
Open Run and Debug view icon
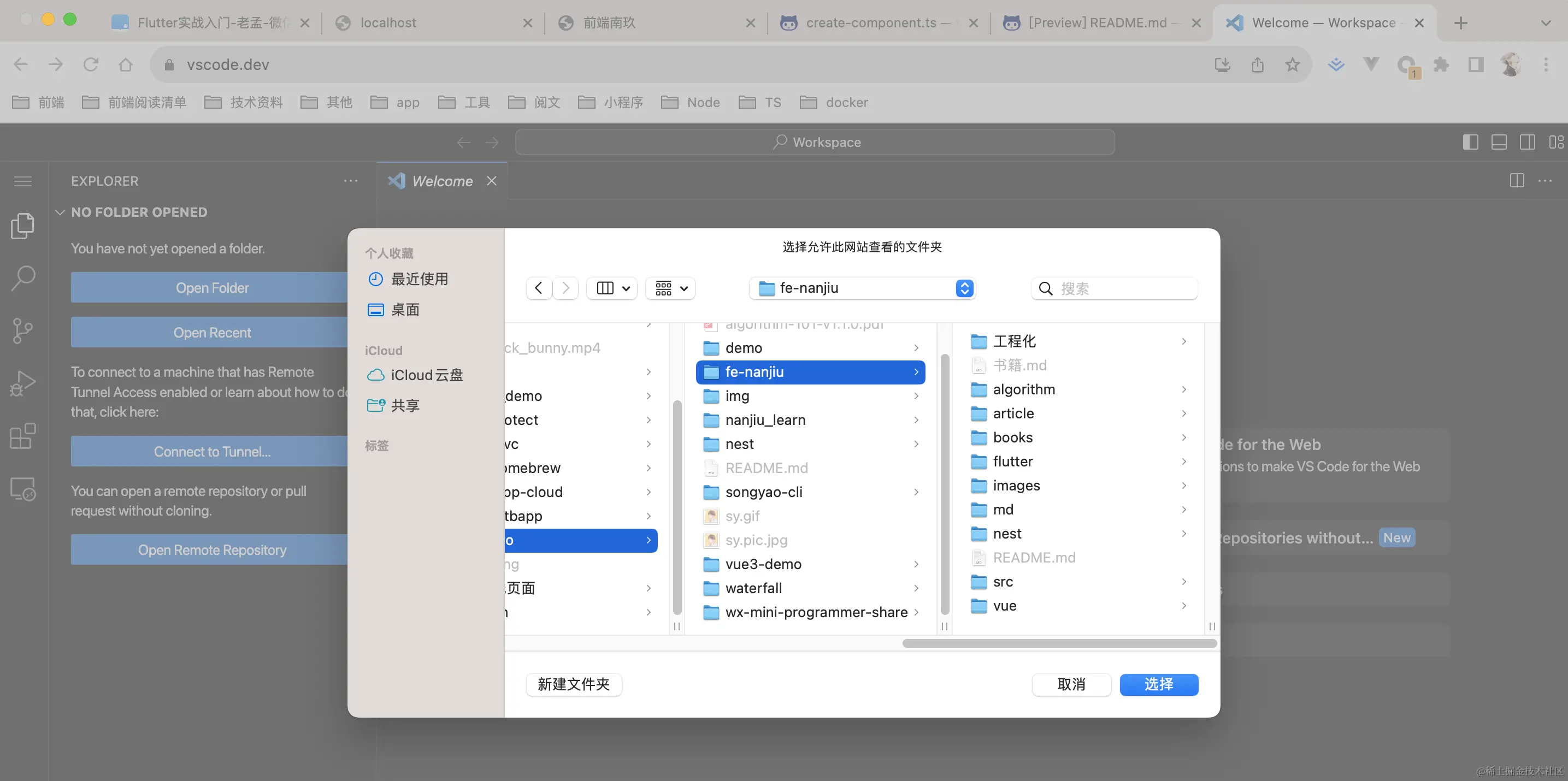coord(23,383)
